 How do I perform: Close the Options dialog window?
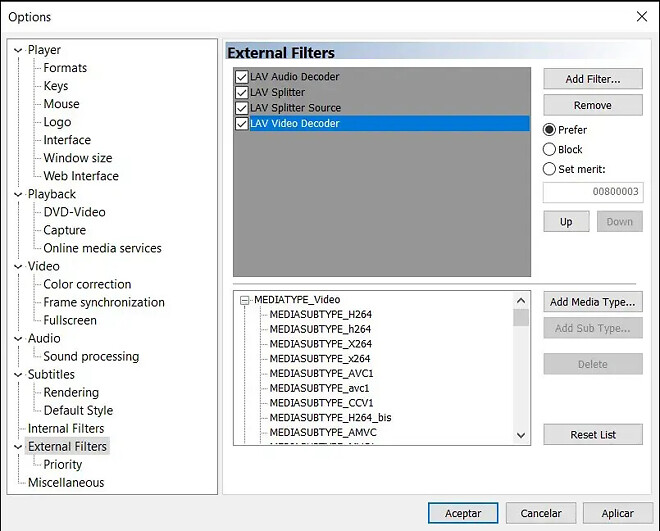pos(641,16)
